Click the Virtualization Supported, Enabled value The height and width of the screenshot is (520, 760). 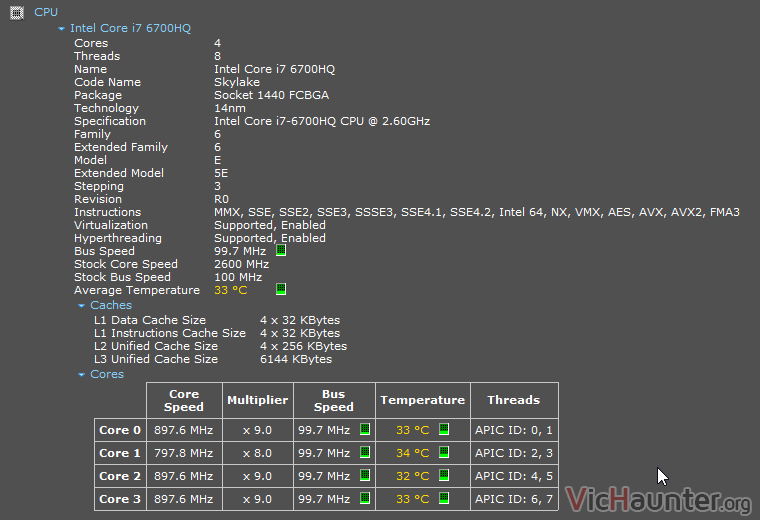coord(270,225)
